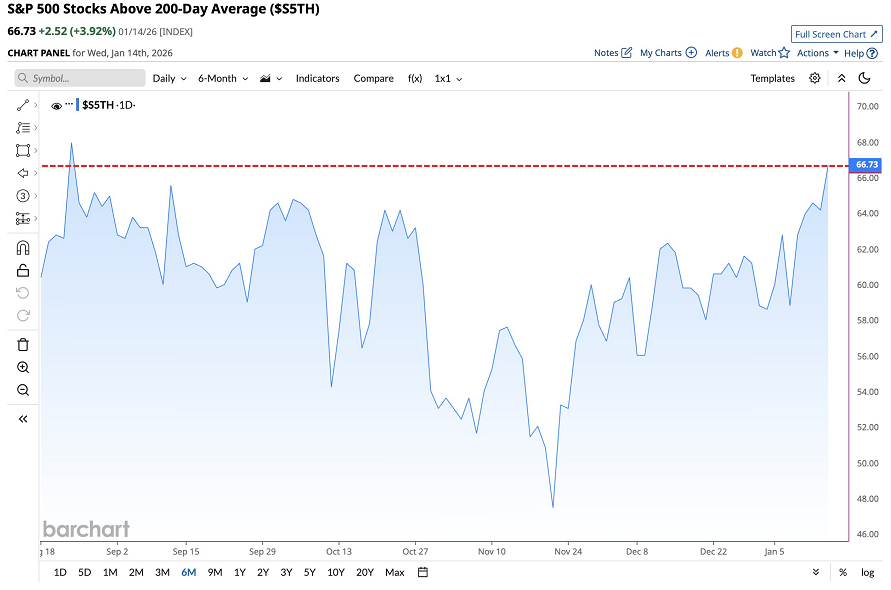891x590 pixels.
Task: Open the $S5TH series options ellipsis
Action: click(x=69, y=105)
